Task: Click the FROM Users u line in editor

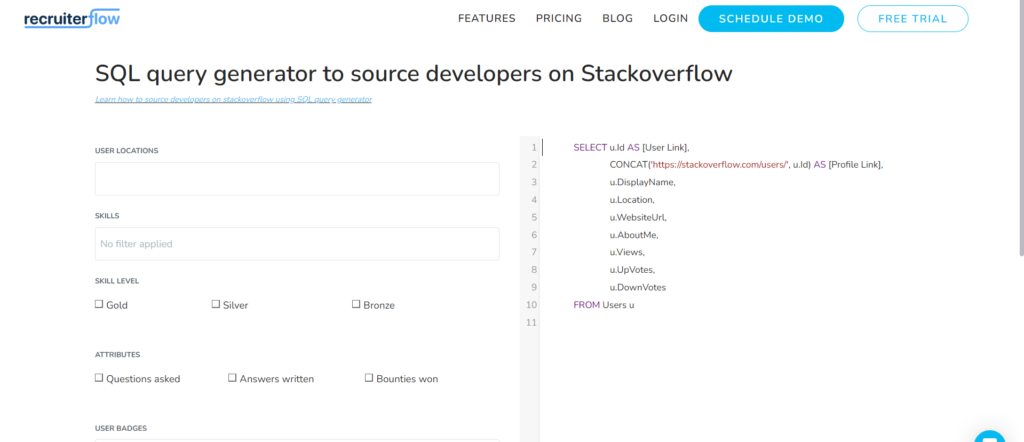Action: point(604,305)
